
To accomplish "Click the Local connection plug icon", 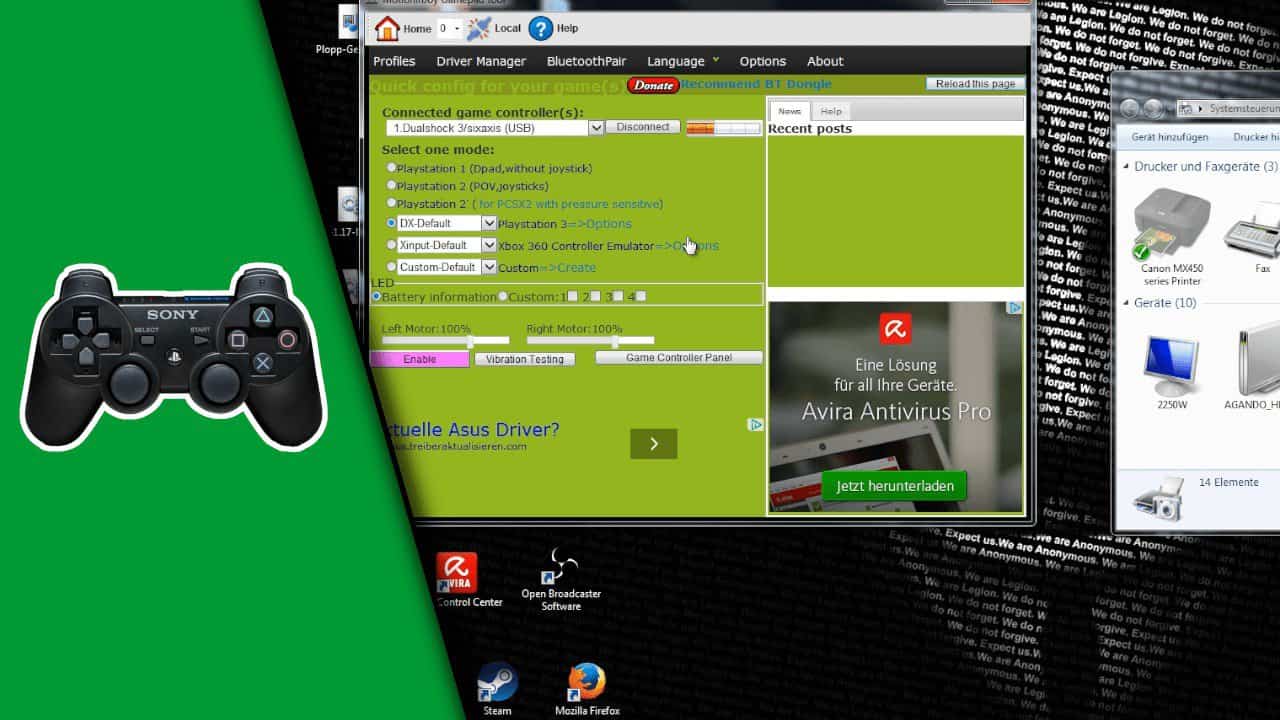I will point(480,28).
